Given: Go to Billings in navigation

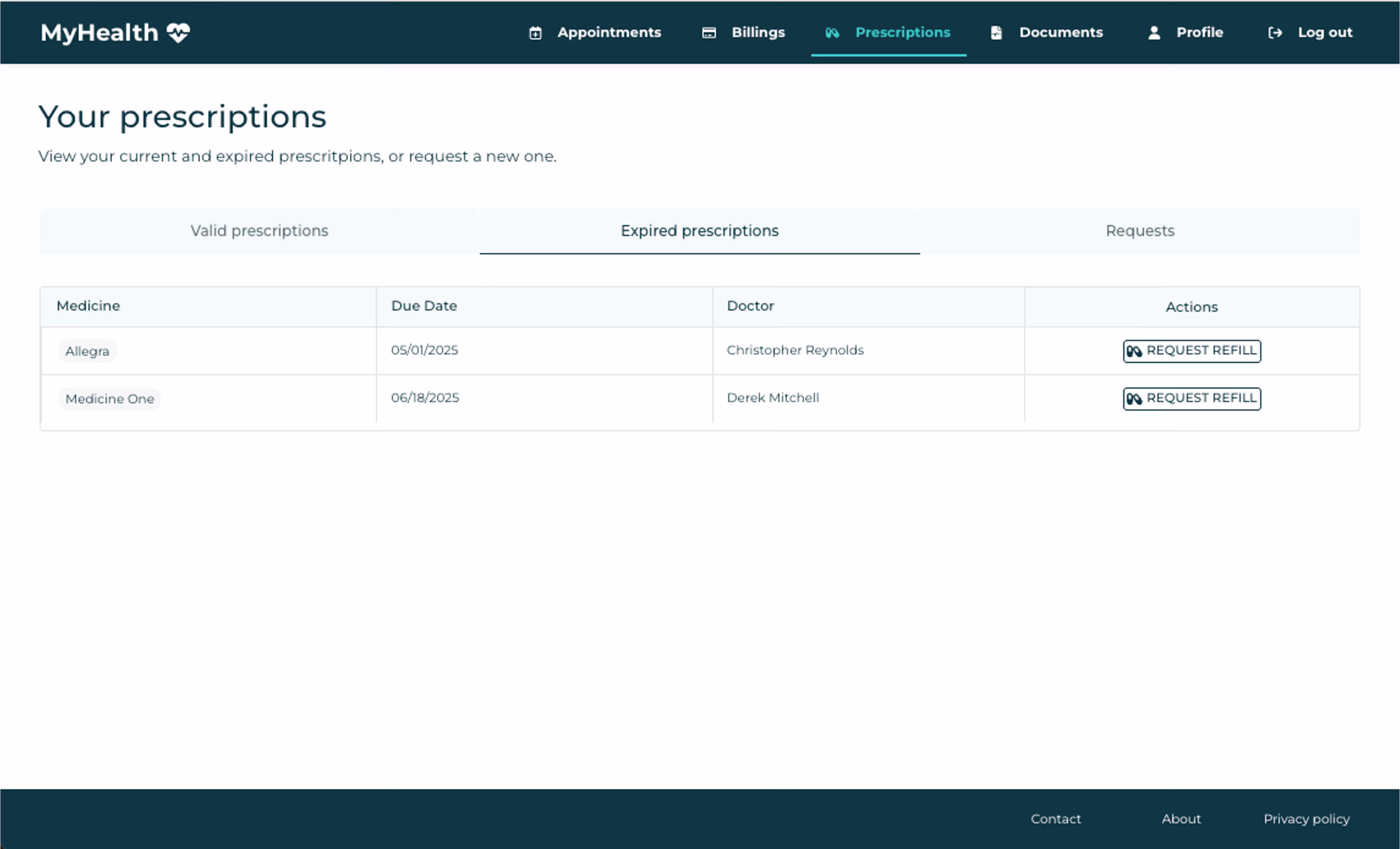Looking at the screenshot, I should click(x=757, y=32).
